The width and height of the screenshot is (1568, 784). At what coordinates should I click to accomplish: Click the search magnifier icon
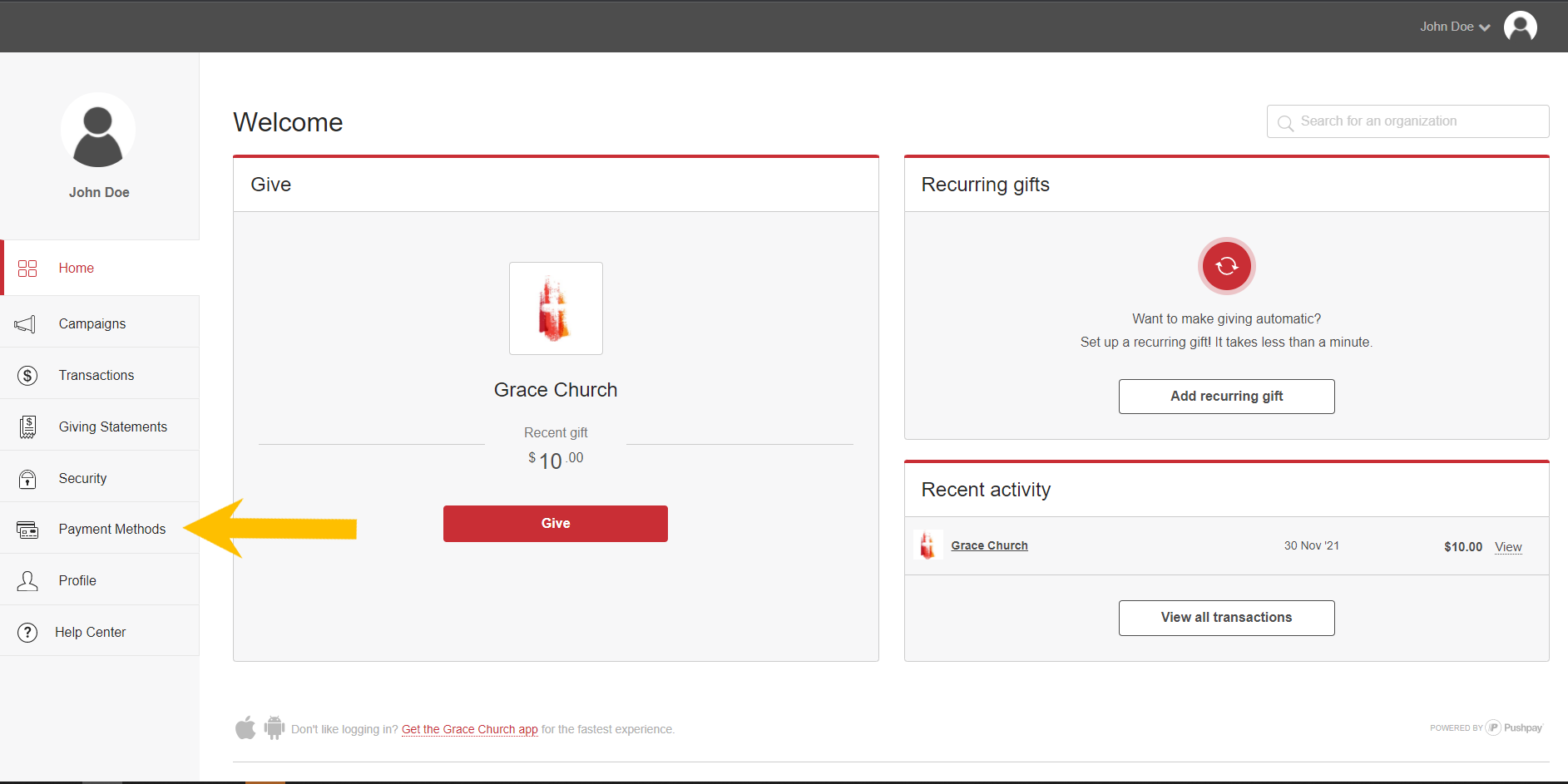tap(1285, 123)
